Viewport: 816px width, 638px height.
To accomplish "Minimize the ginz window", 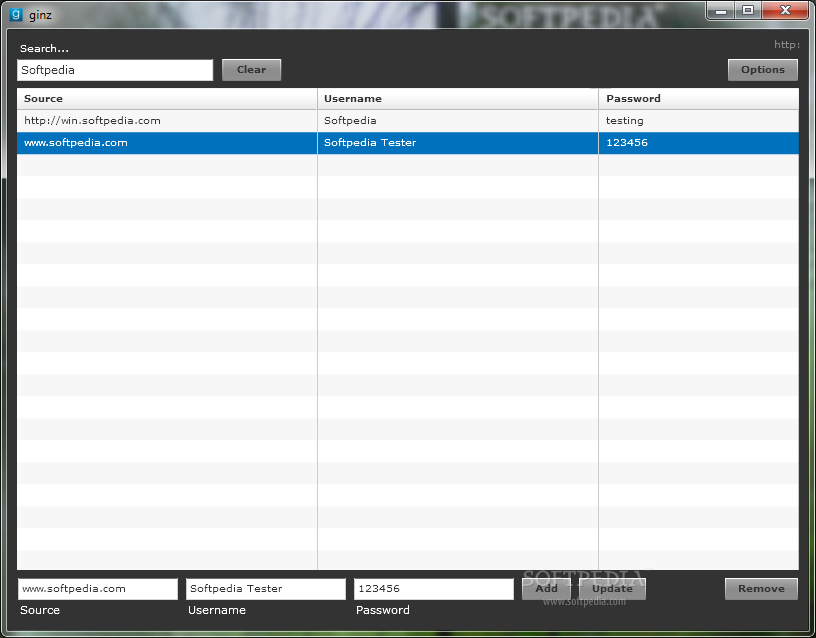I will pos(721,10).
